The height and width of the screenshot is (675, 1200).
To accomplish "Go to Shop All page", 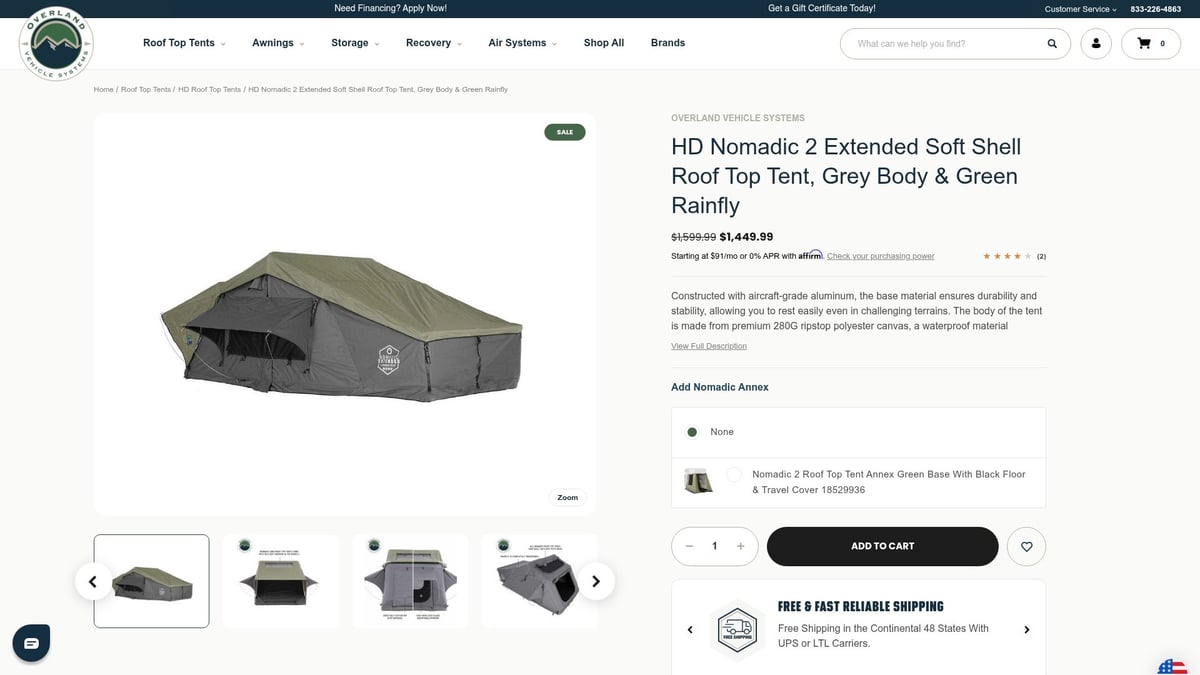I will click(x=604, y=43).
